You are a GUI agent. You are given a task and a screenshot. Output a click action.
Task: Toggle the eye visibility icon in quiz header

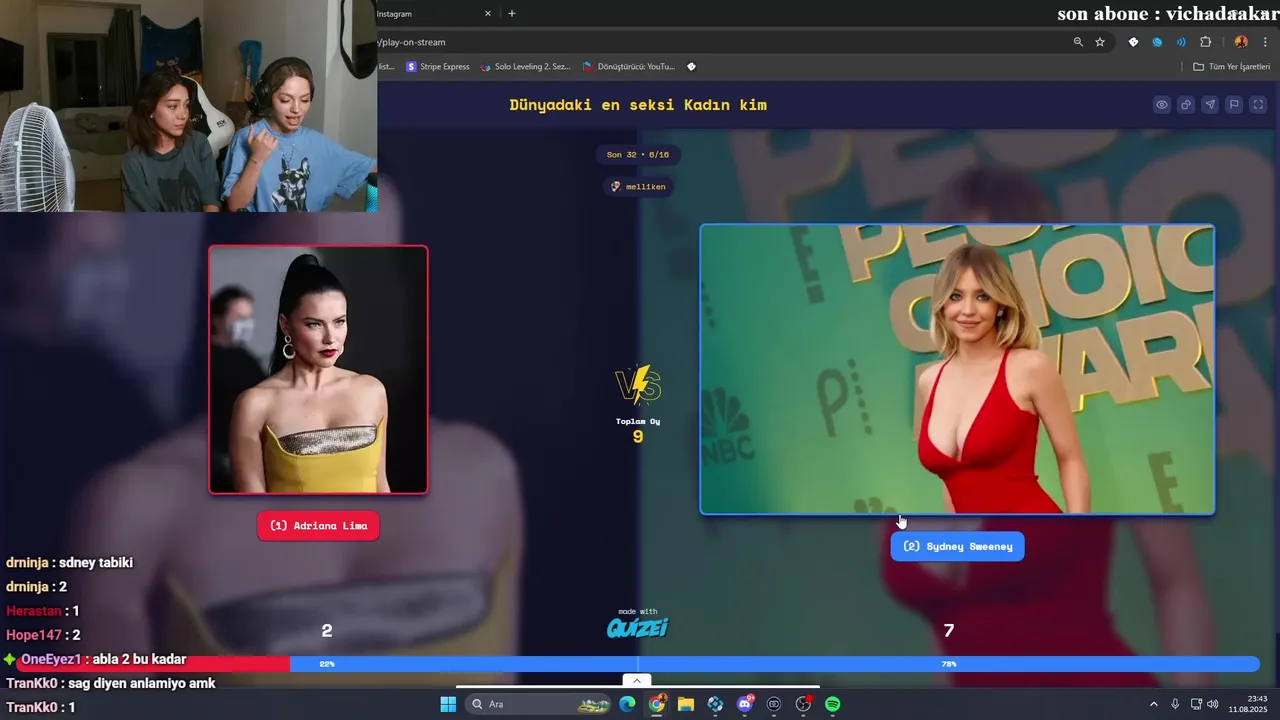click(x=1161, y=105)
